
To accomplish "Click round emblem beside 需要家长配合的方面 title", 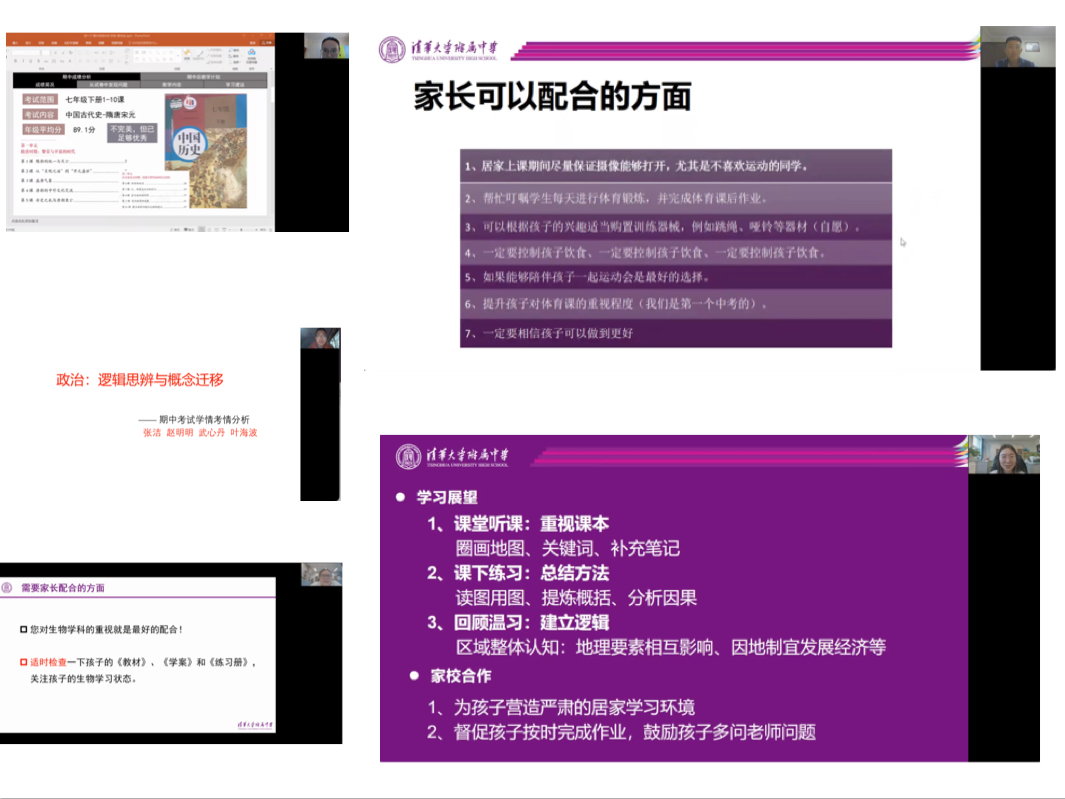I will coord(7,588).
